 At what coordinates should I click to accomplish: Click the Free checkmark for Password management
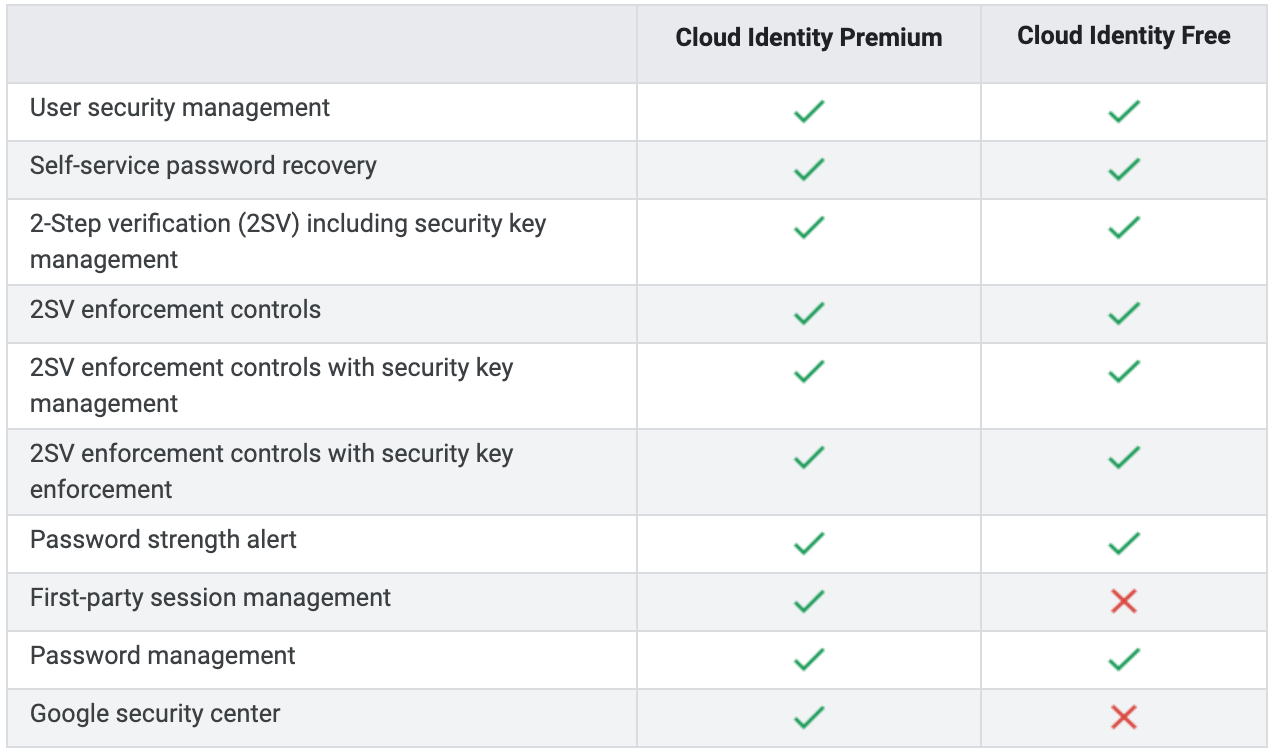[1124, 659]
